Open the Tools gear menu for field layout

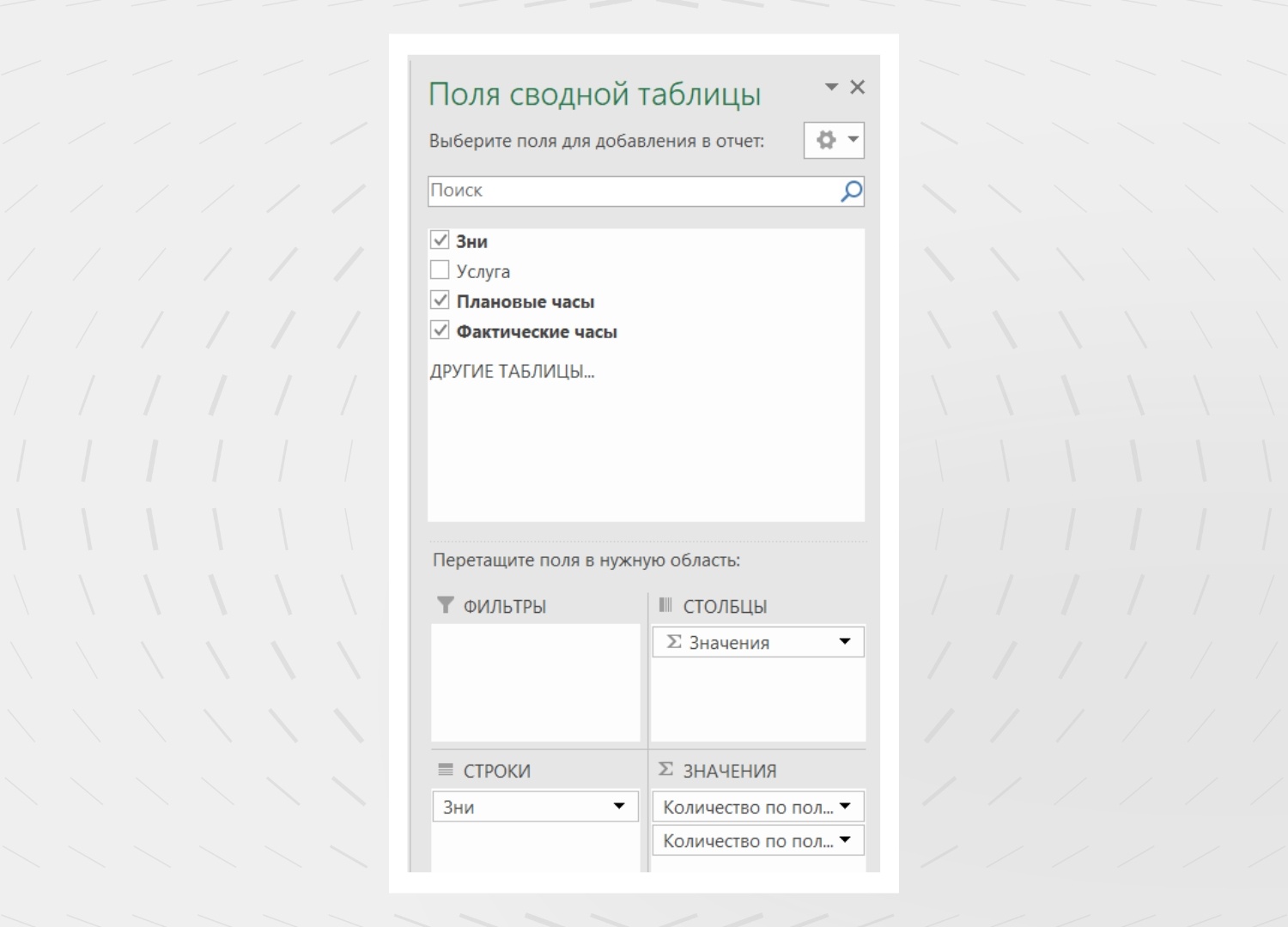coord(834,140)
